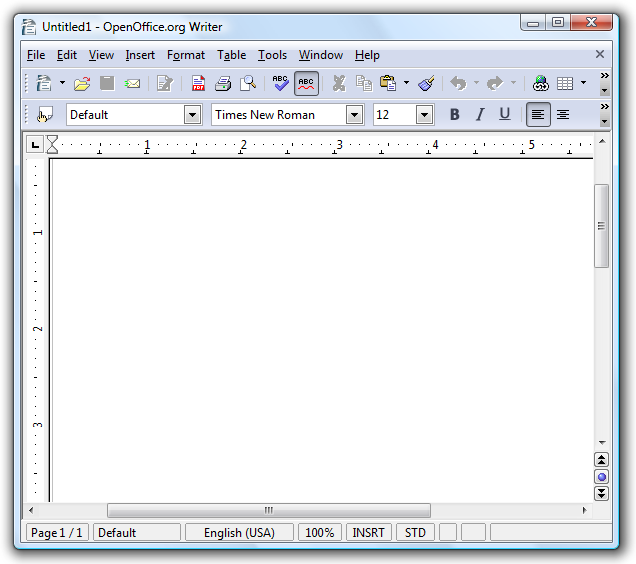Viewport: 636px width, 564px height.
Task: Click the Previous Page double-arrow button
Action: [x=602, y=460]
